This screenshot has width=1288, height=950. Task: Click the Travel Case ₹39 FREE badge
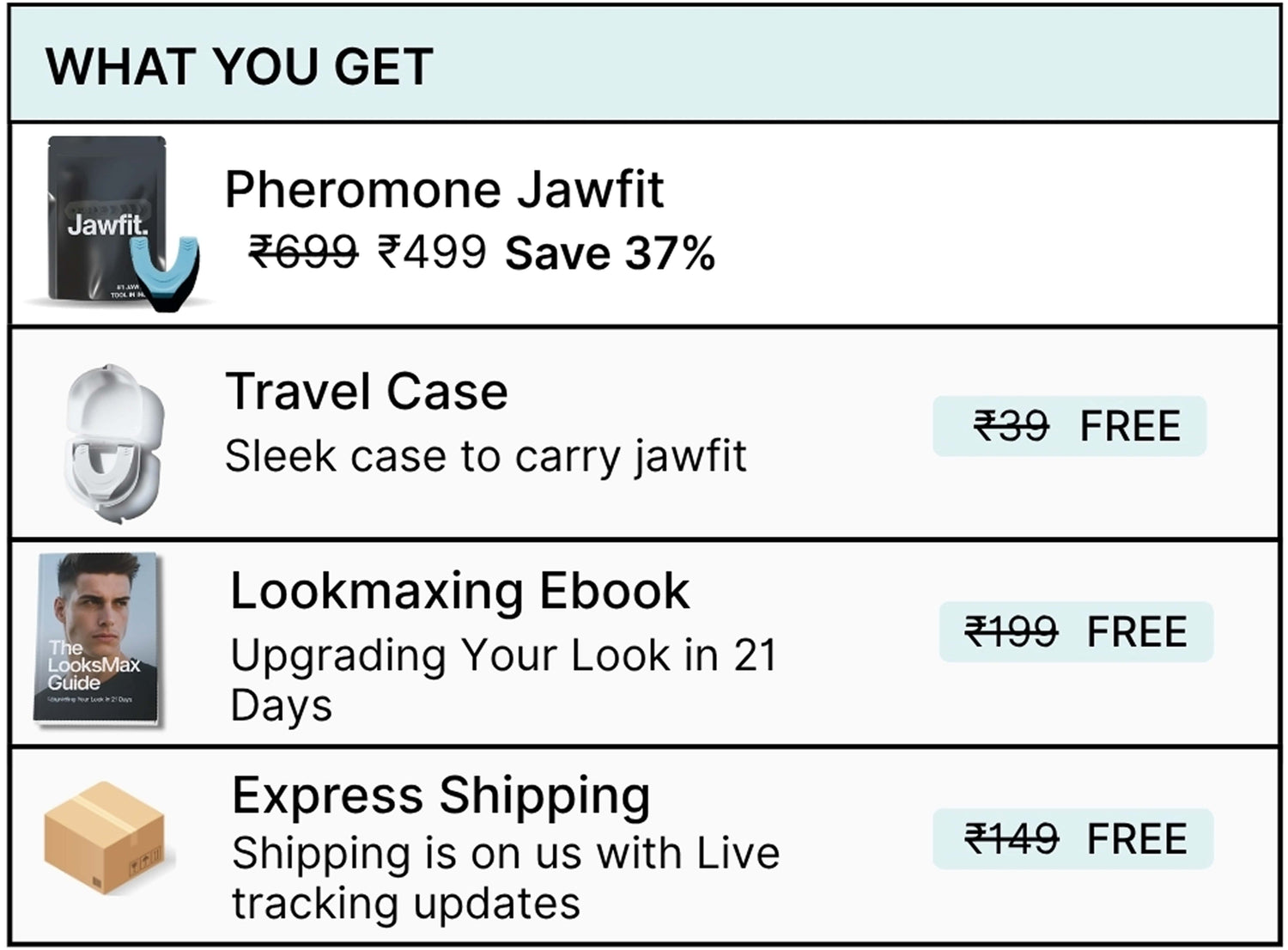1070,426
